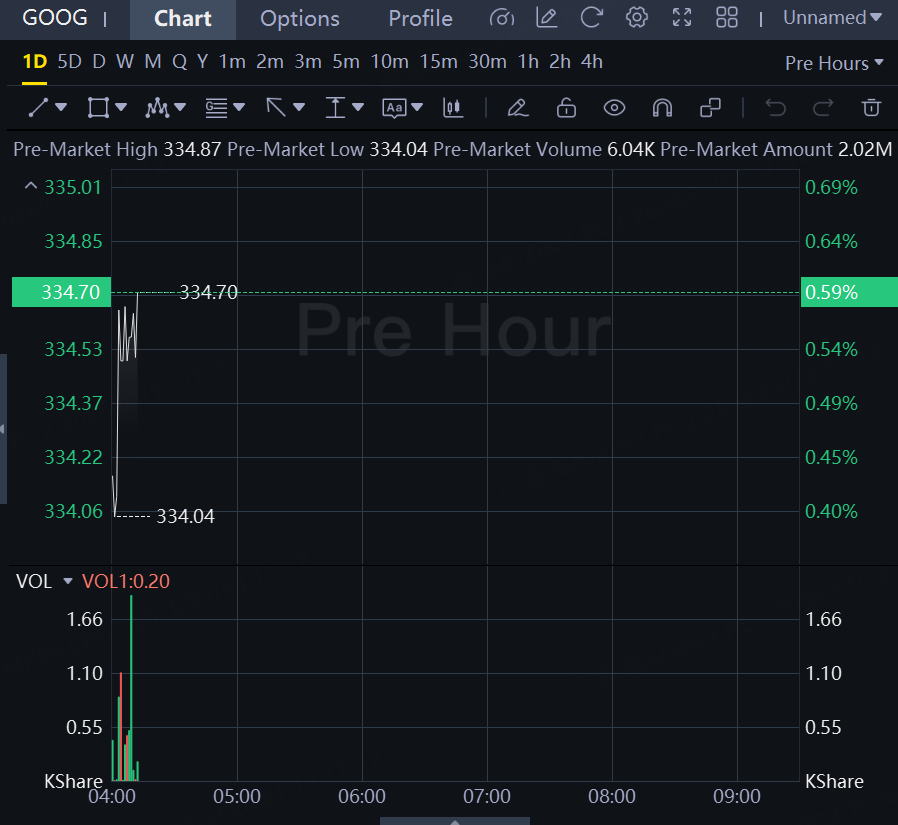Open the candlestick chart type icon
The height and width of the screenshot is (825, 898).
(x=453, y=107)
